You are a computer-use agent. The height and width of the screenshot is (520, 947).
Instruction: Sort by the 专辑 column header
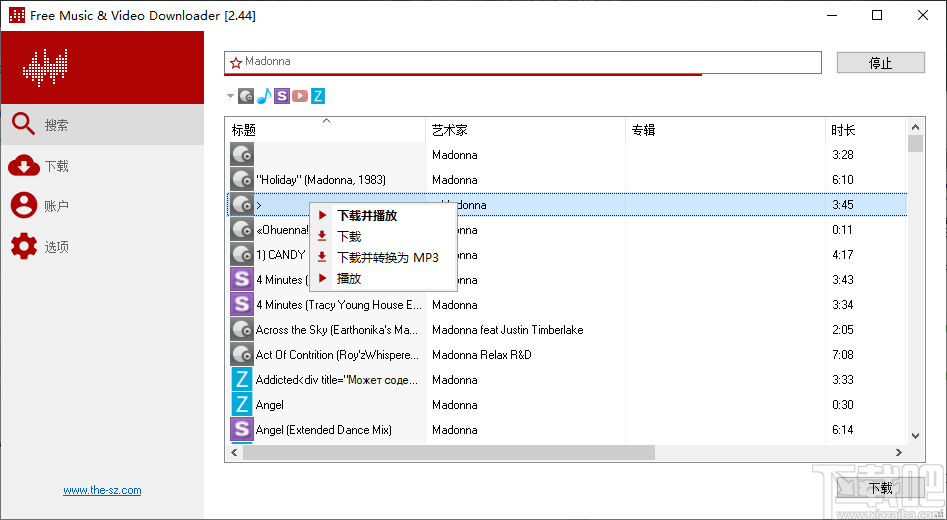click(x=725, y=130)
